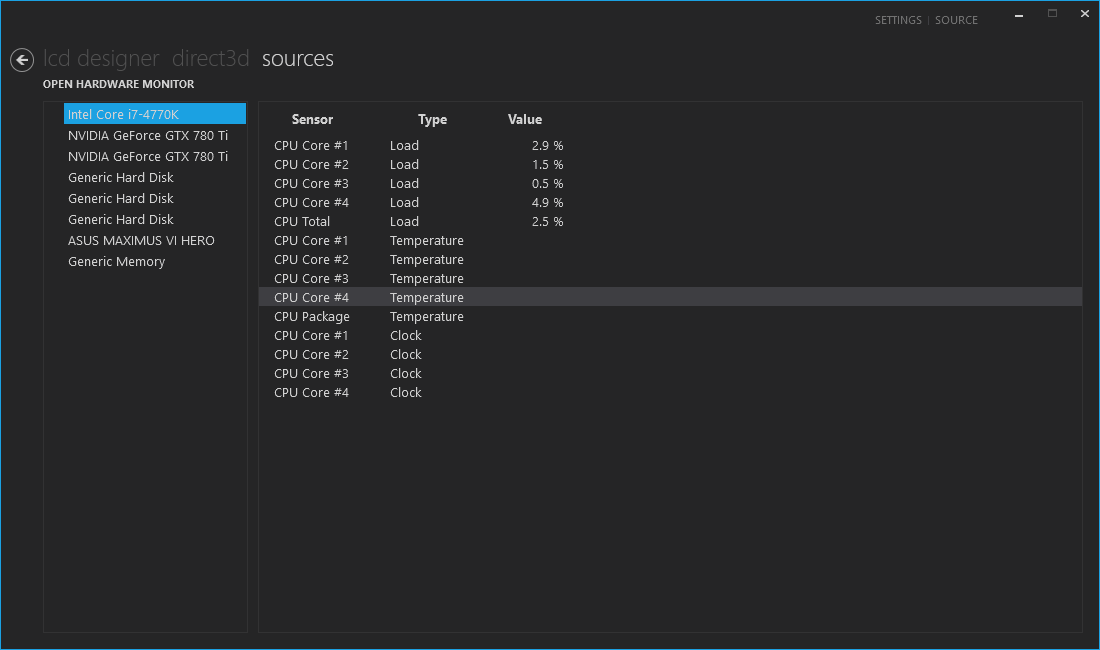Screen dimensions: 1100x650
Task: Open the SOURCE link
Action: 956,20
